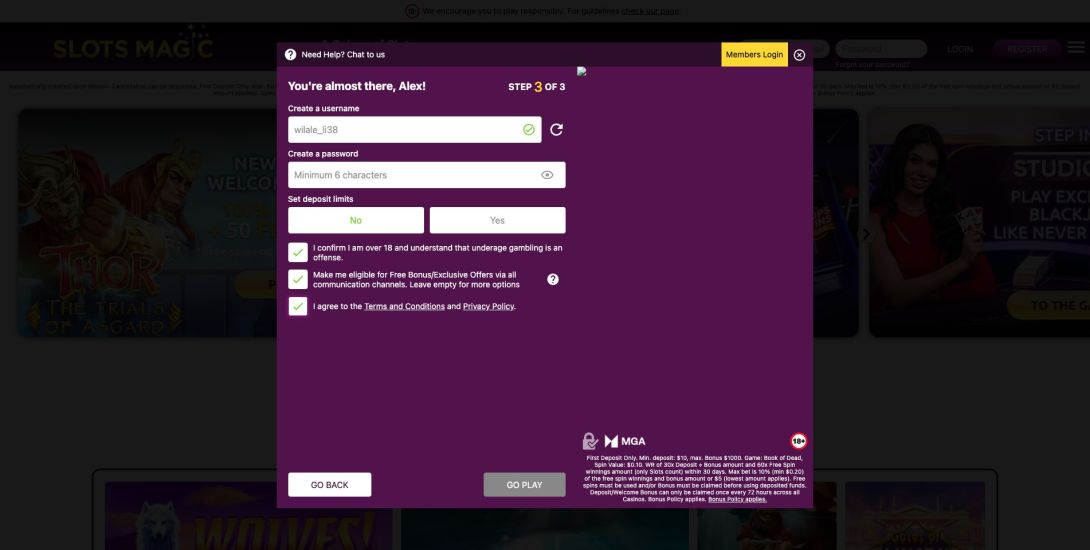Click GO BACK button

click(330, 485)
